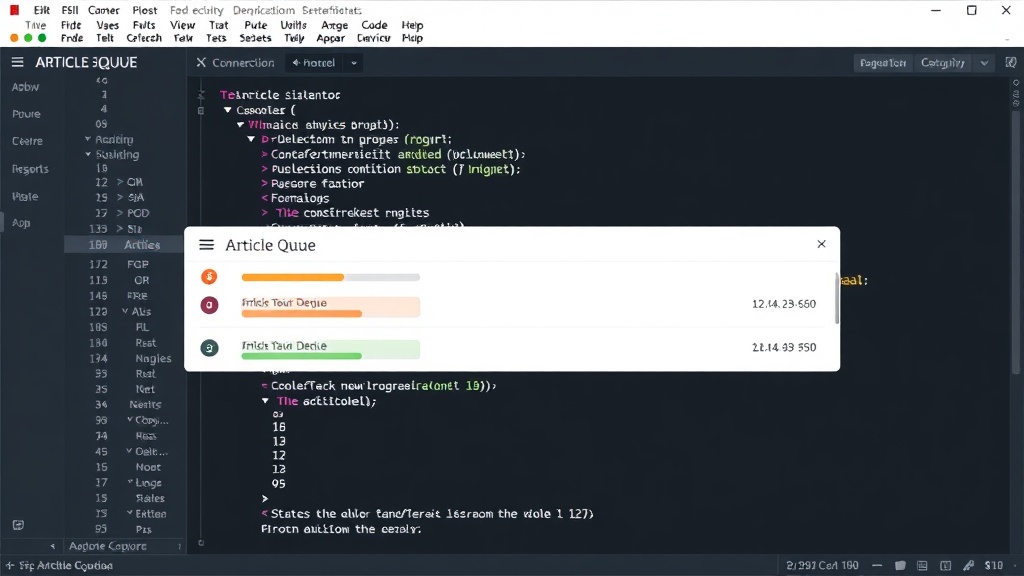Click the maroon status circle icon
Image resolution: width=1024 pixels, height=576 pixels.
click(209, 305)
